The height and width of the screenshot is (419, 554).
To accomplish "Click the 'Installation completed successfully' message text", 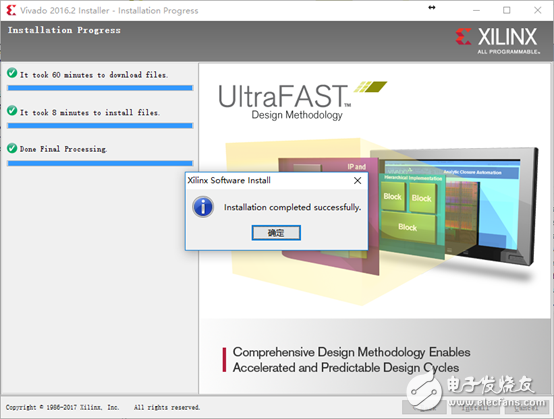I will [292, 207].
